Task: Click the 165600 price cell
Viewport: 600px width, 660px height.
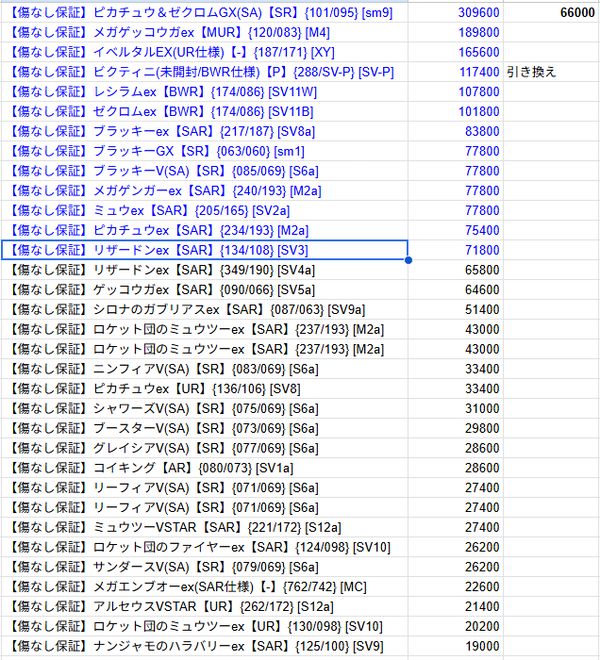Action: (456, 52)
